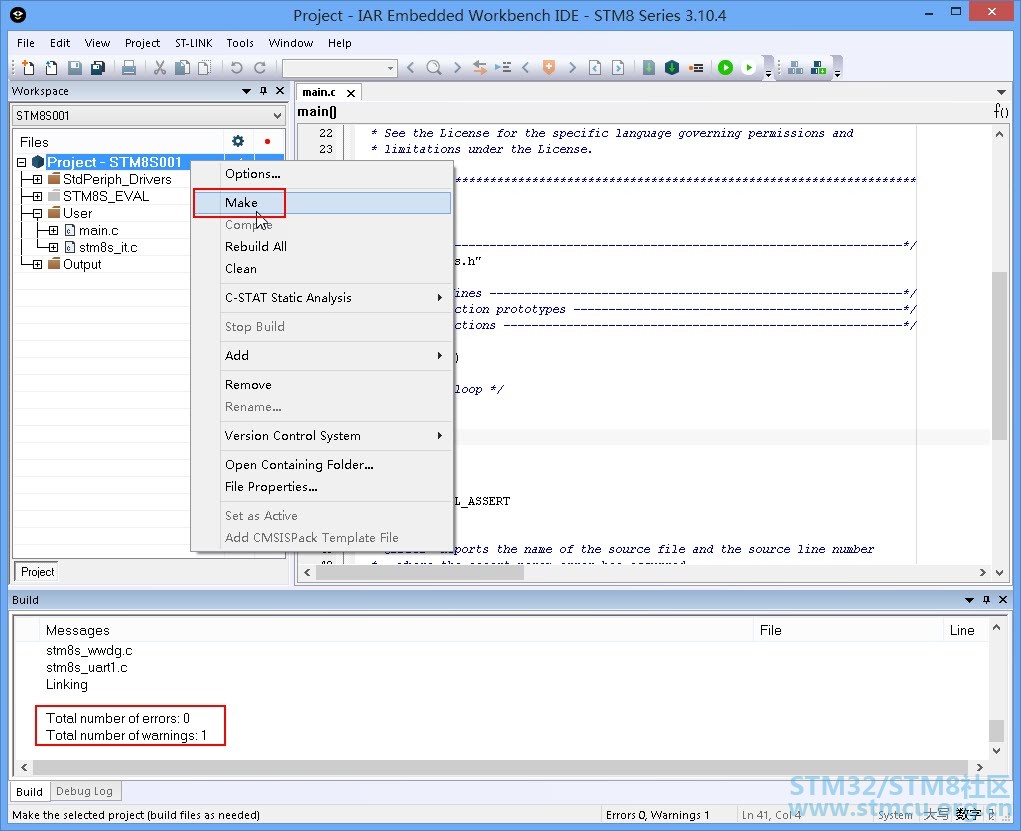1021x831 pixels.
Task: Open the Tools menu
Action: (240, 43)
